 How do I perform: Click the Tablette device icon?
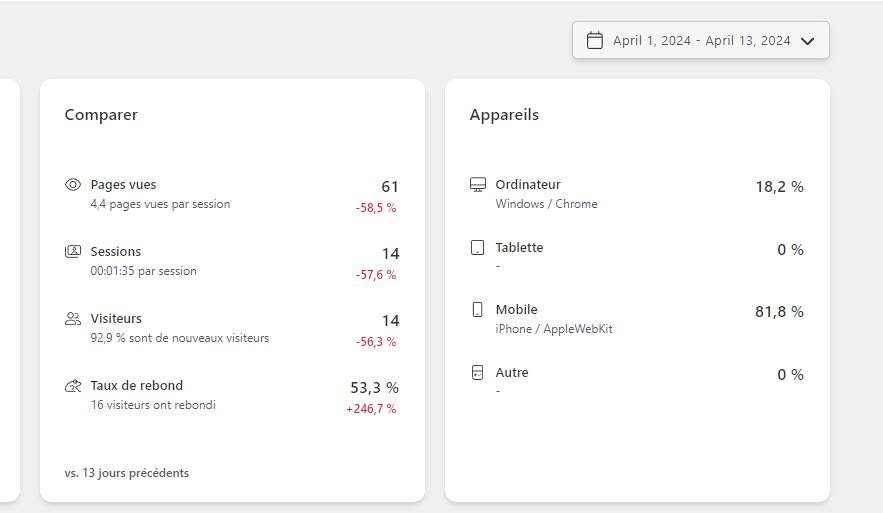click(477, 248)
